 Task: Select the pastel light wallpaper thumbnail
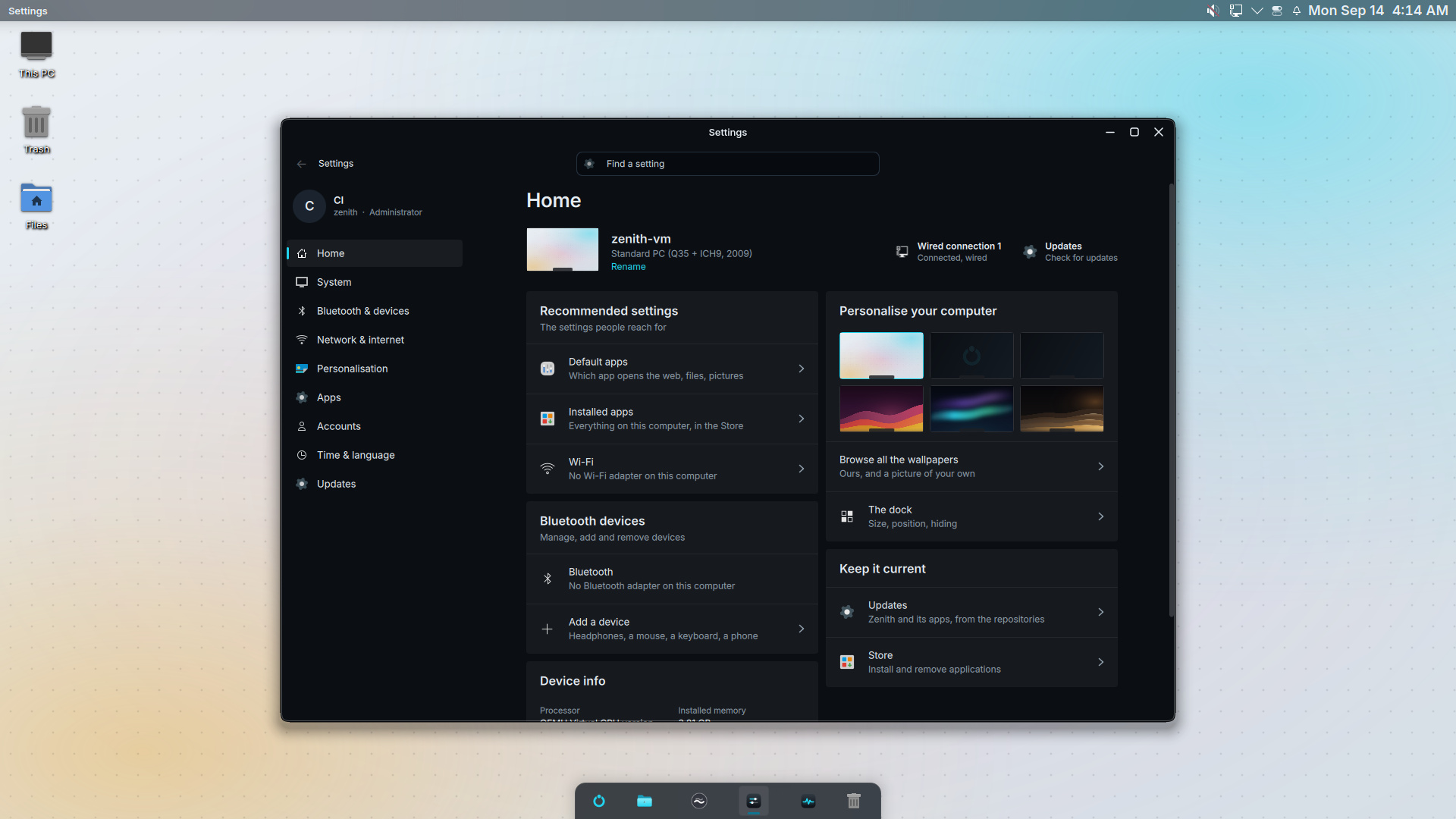point(881,356)
